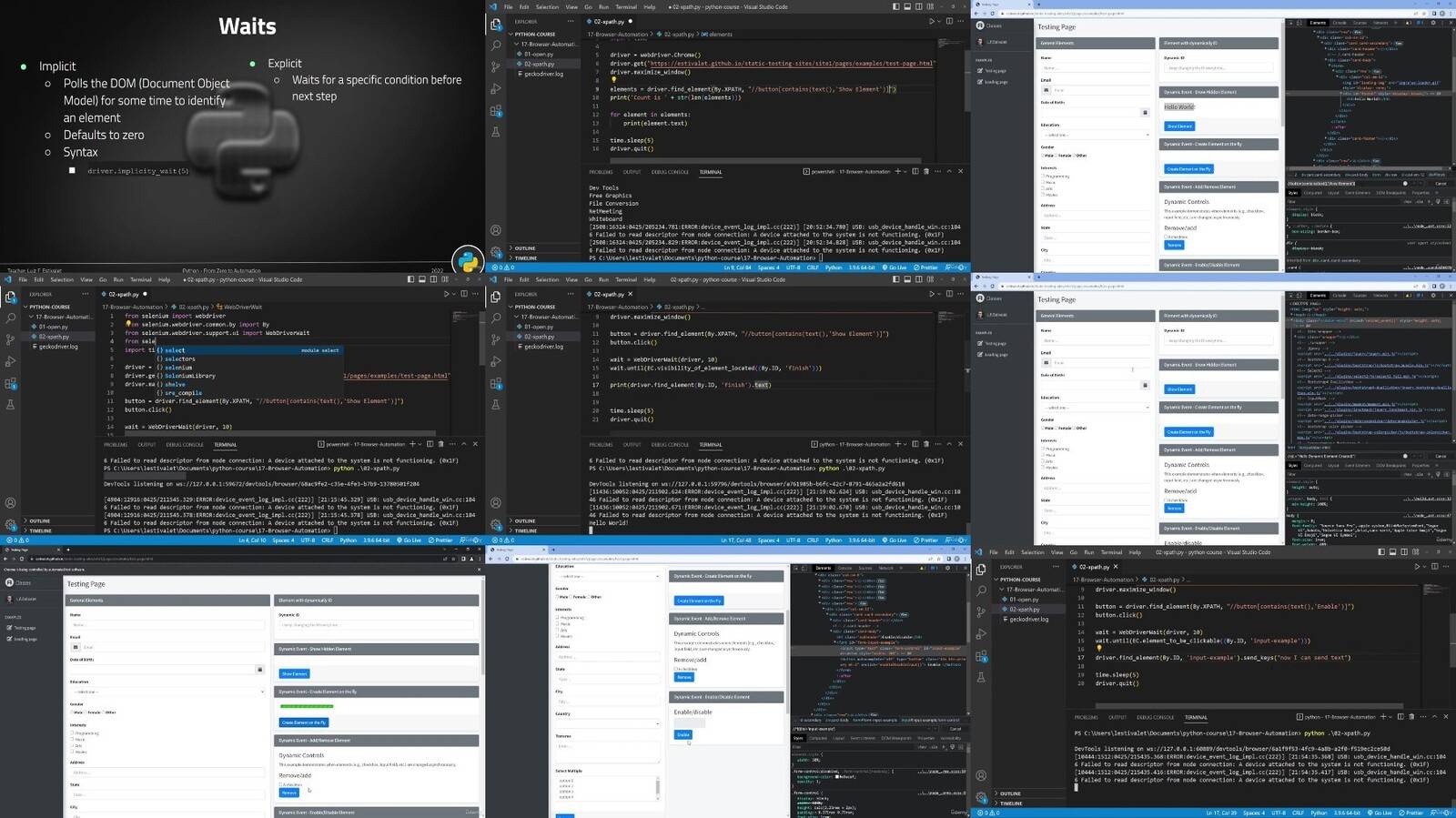Open Education dropdown in the browser without DevTools
1456x818 pixels.
pyautogui.click(x=167, y=692)
